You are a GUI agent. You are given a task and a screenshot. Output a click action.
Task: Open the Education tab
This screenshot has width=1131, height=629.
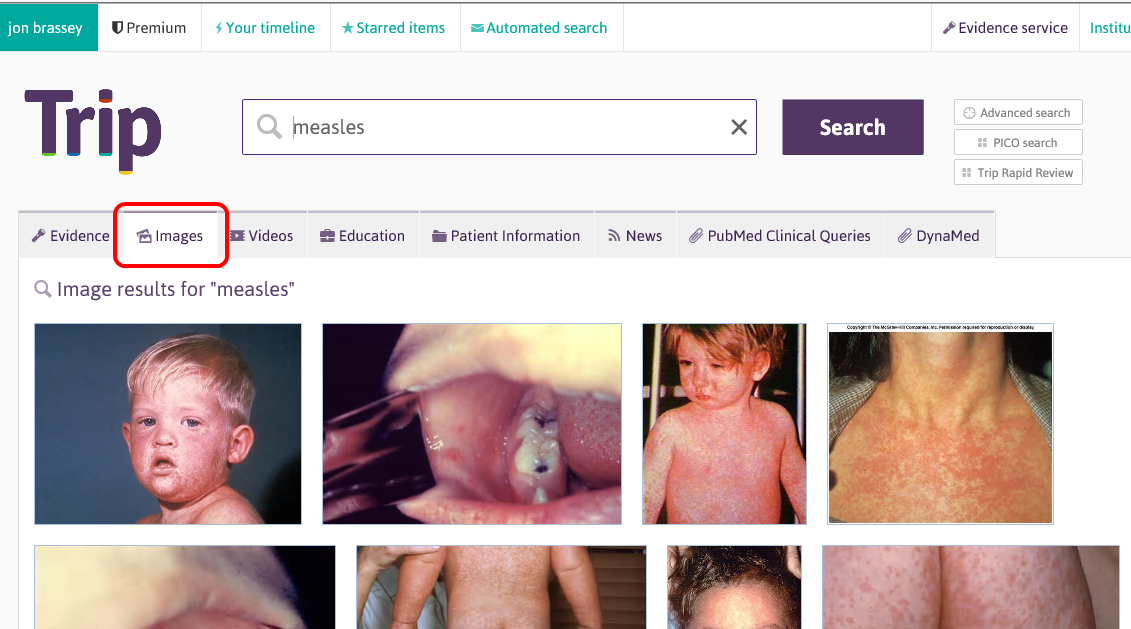(362, 236)
